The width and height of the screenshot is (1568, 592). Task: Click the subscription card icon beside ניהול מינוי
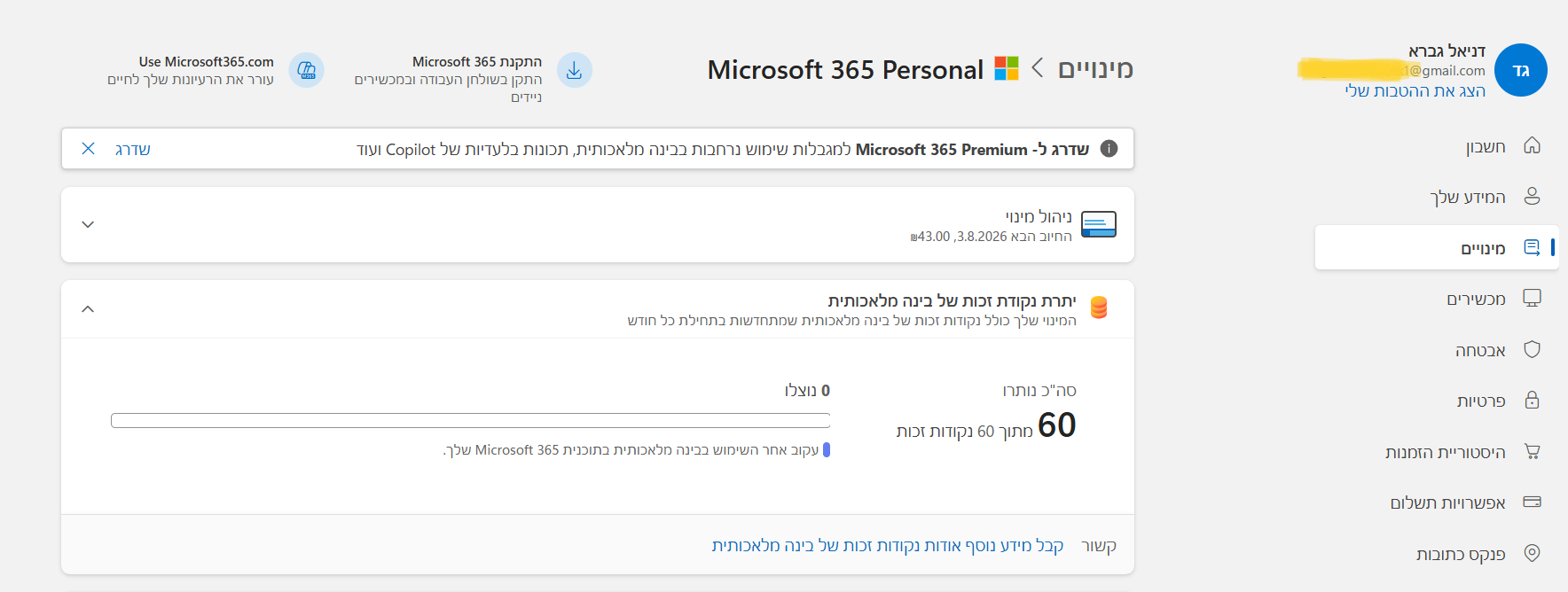tap(1099, 224)
